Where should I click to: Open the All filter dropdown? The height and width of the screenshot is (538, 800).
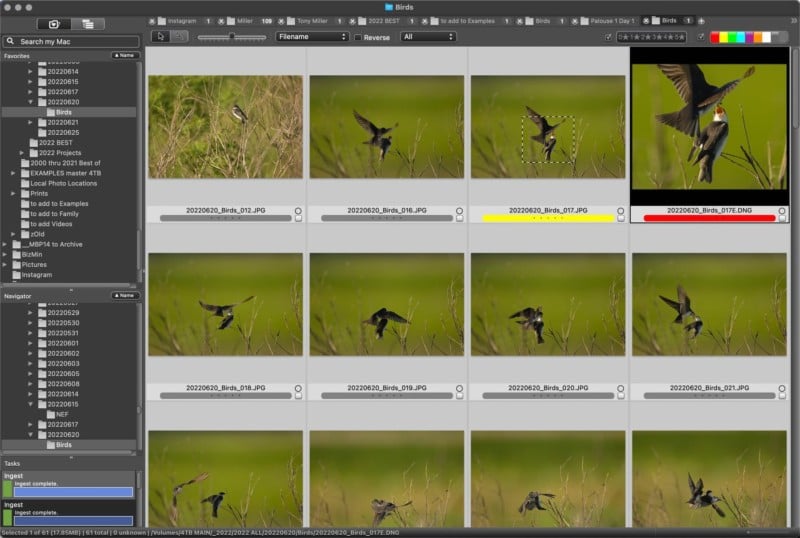[x=428, y=37]
